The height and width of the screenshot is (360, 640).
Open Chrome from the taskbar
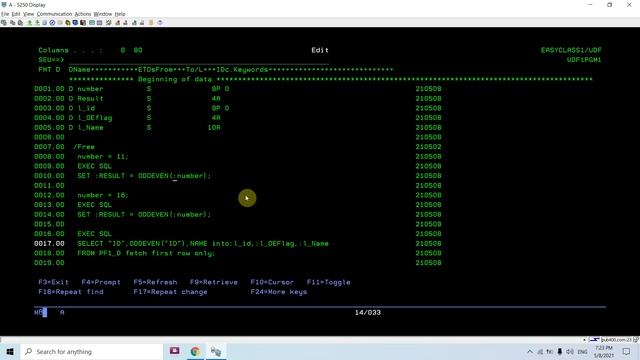click(x=195, y=351)
